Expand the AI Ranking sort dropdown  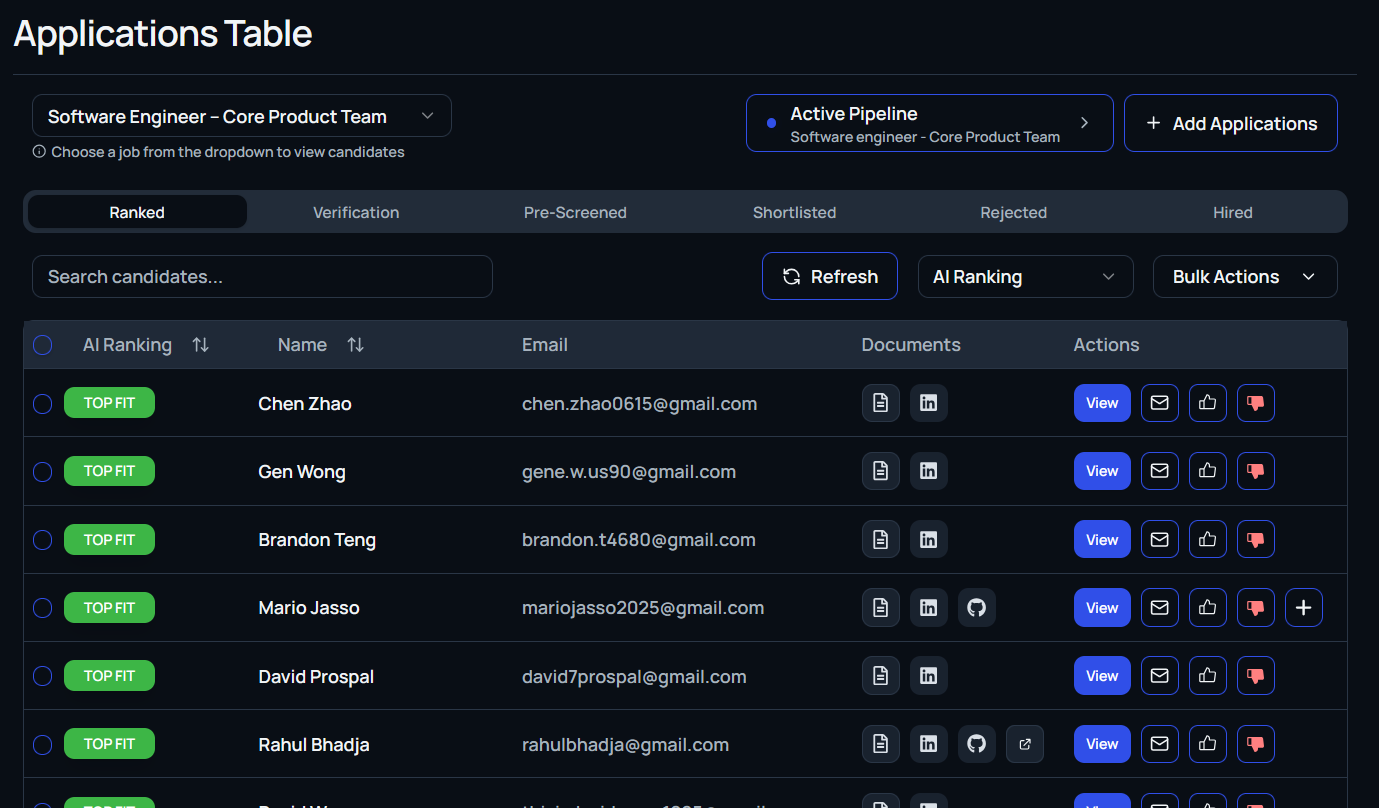point(1024,277)
